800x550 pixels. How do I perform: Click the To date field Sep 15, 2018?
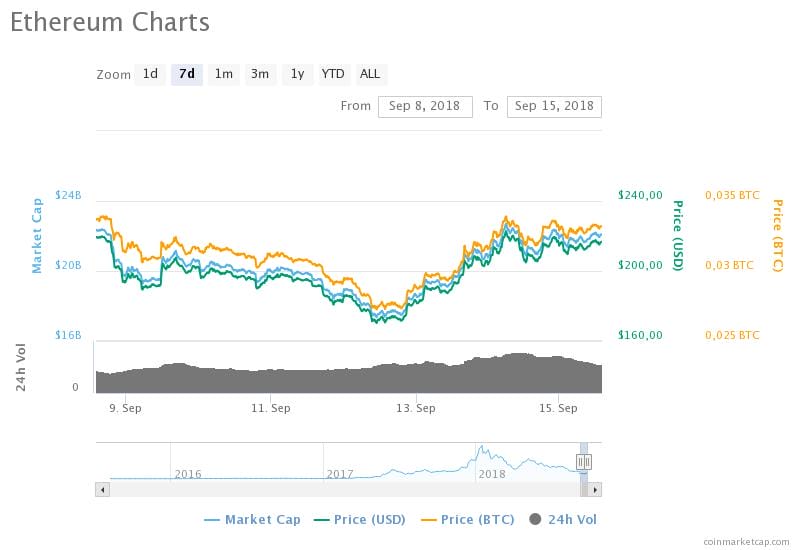click(554, 107)
